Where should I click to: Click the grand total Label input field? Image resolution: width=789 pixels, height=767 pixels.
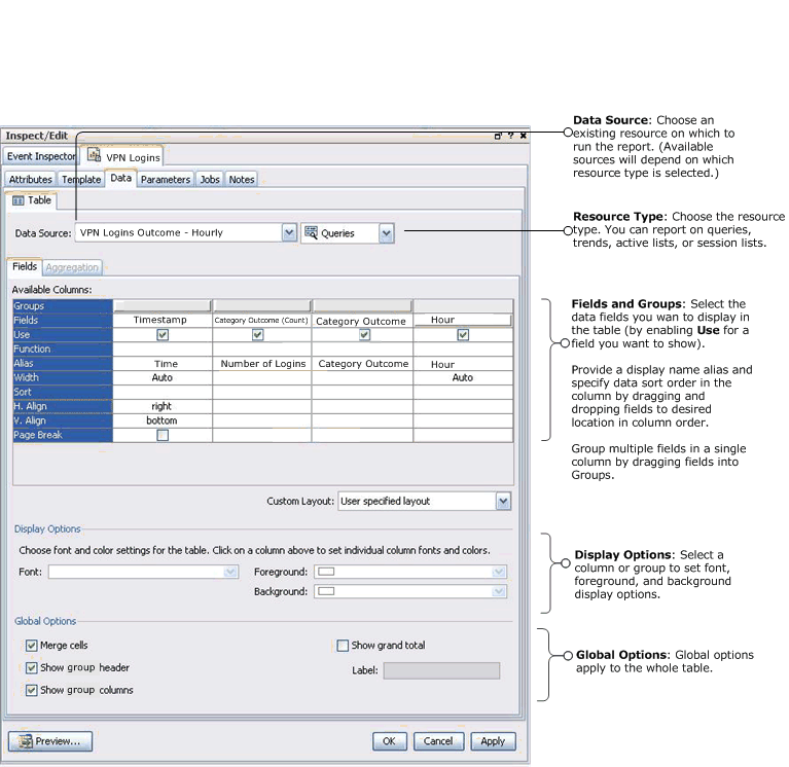[441, 670]
